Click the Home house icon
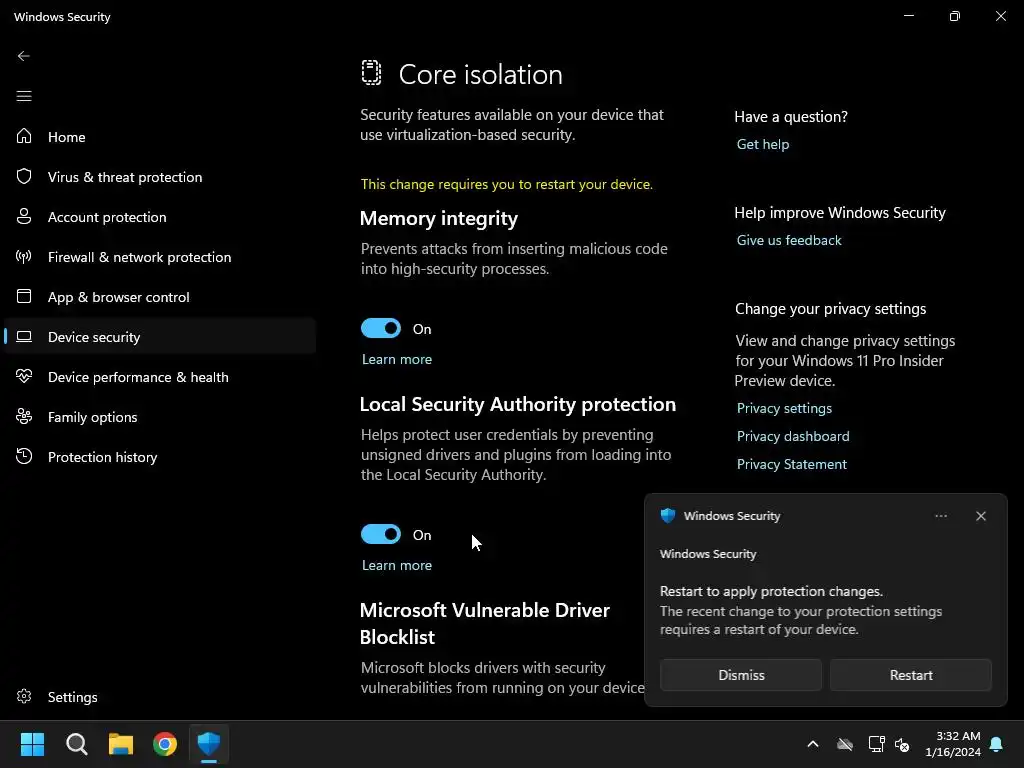This screenshot has width=1024, height=768. tap(24, 136)
